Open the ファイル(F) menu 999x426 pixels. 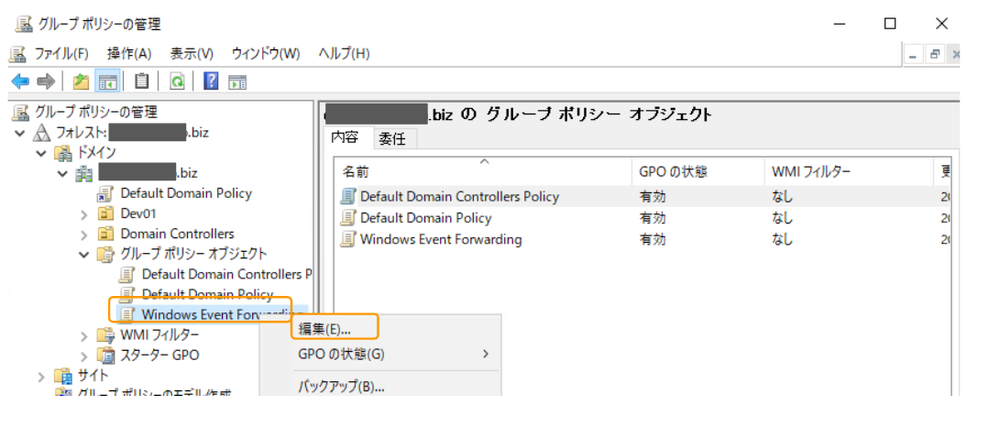(61, 53)
